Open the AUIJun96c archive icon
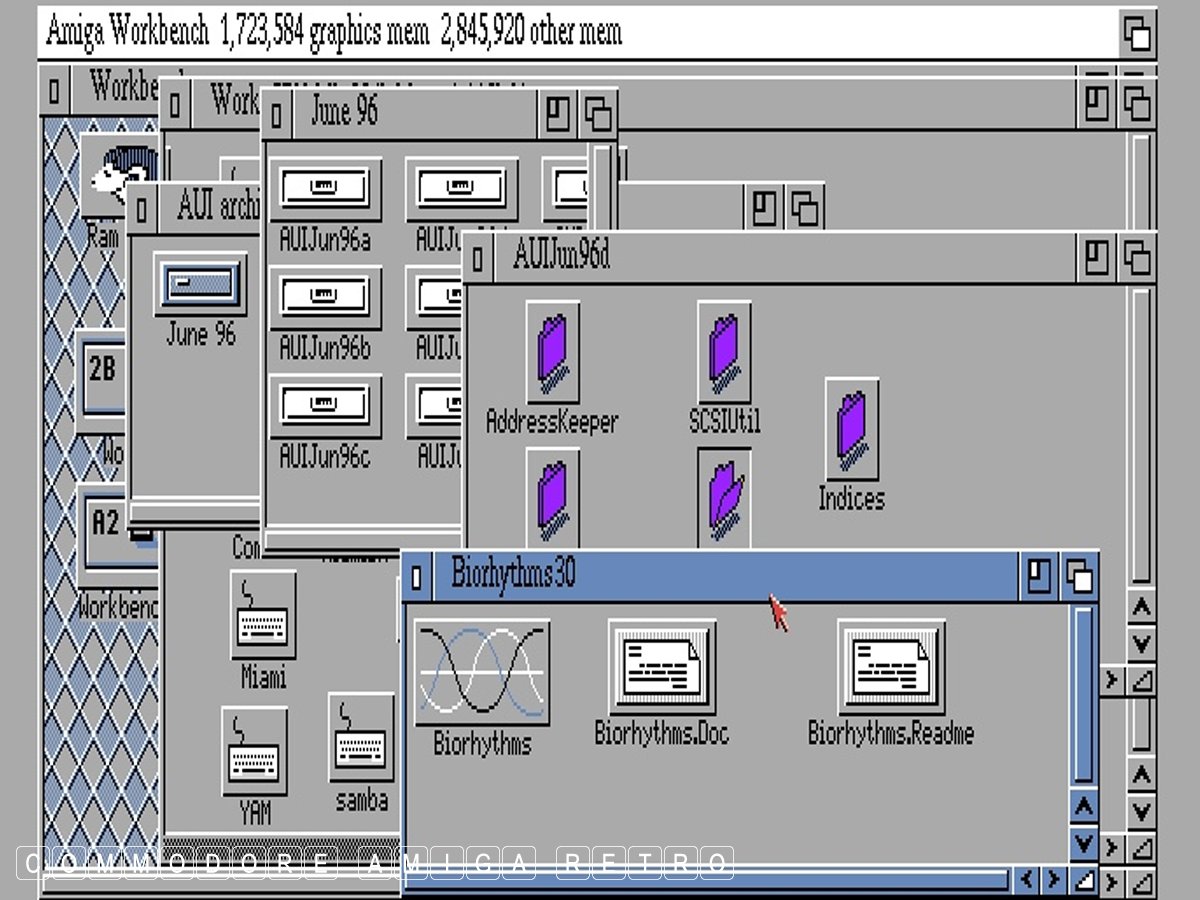Screen dimensions: 1200x900 pos(324,406)
